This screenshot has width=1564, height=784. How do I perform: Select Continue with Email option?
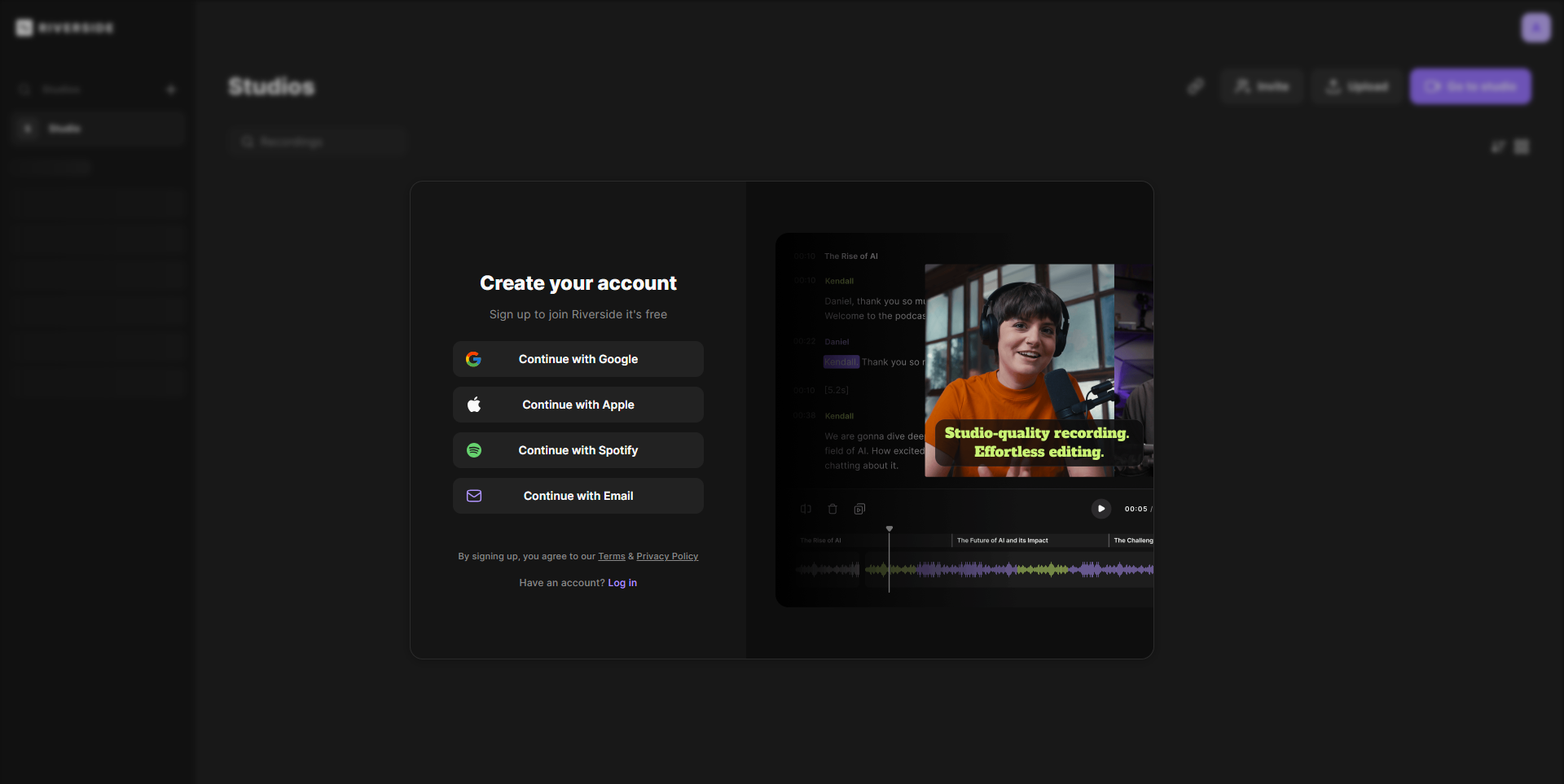(578, 496)
